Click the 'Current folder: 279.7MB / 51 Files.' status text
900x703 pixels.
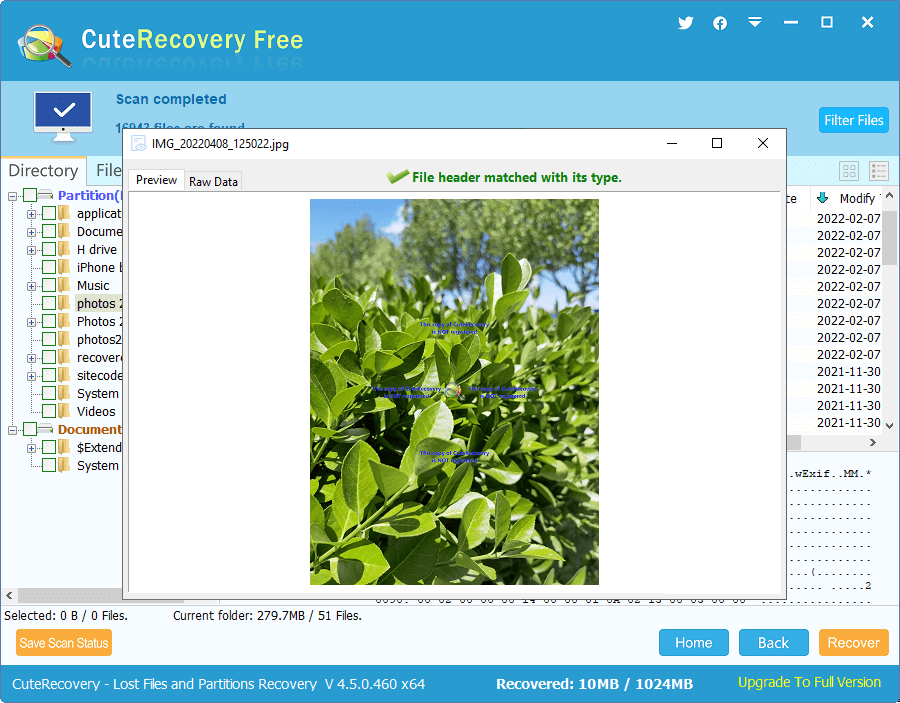[x=267, y=616]
